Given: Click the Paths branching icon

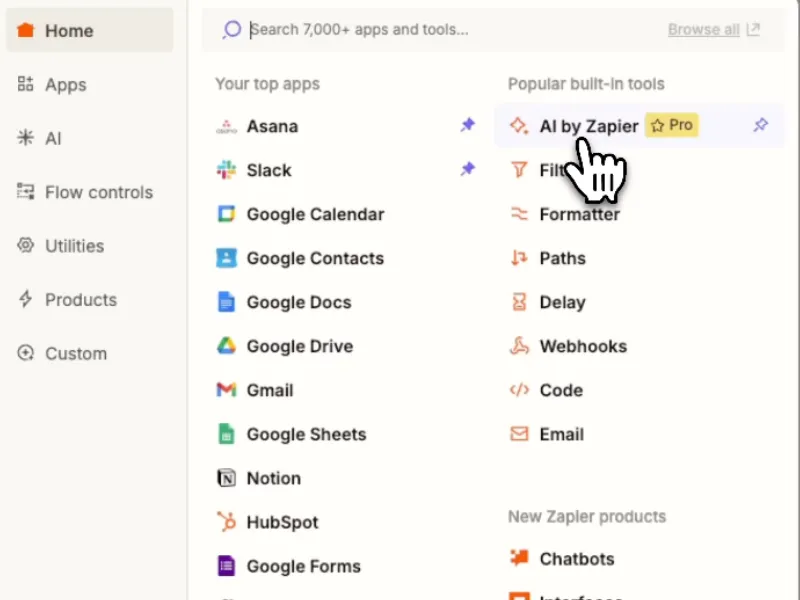Looking at the screenshot, I should (519, 258).
